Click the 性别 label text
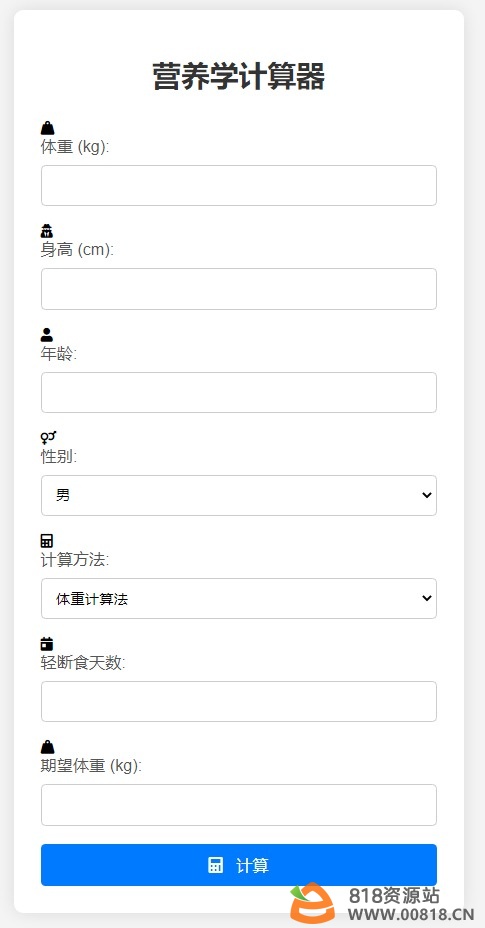This screenshot has height=928, width=485. (x=59, y=456)
